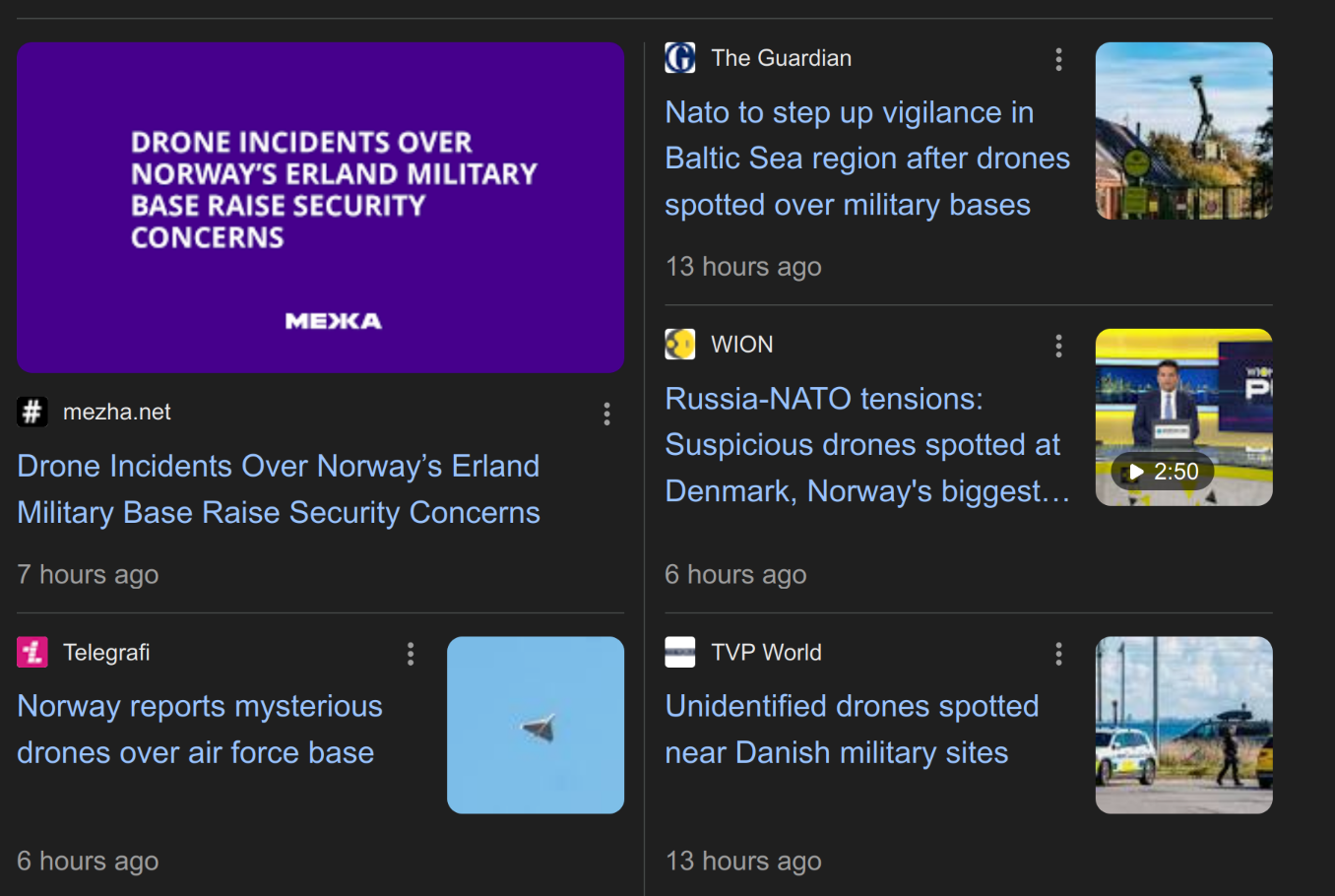Open three-dot menu for Telegrafi story

coord(411,654)
